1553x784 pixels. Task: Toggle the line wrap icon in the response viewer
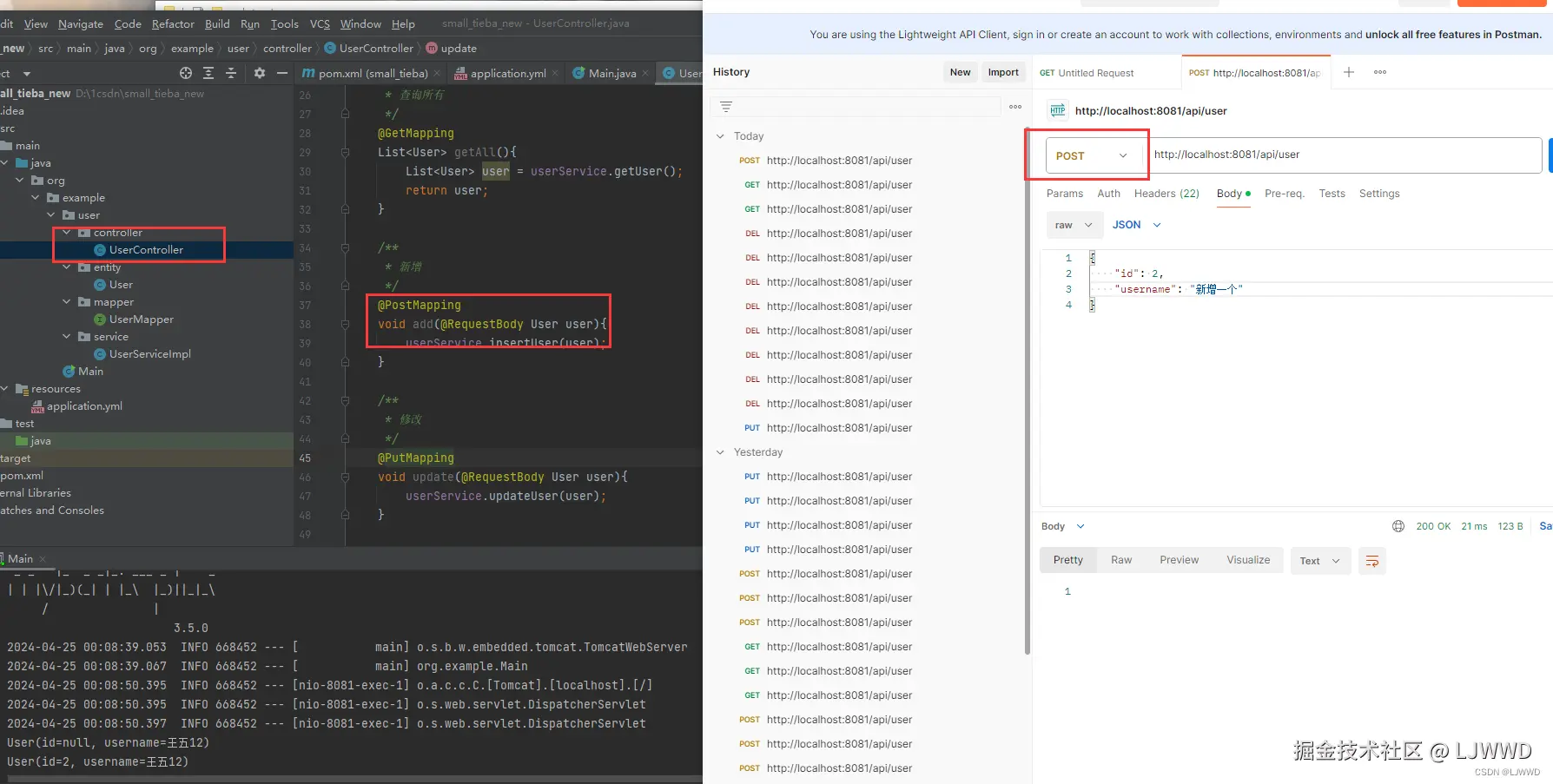(1372, 561)
